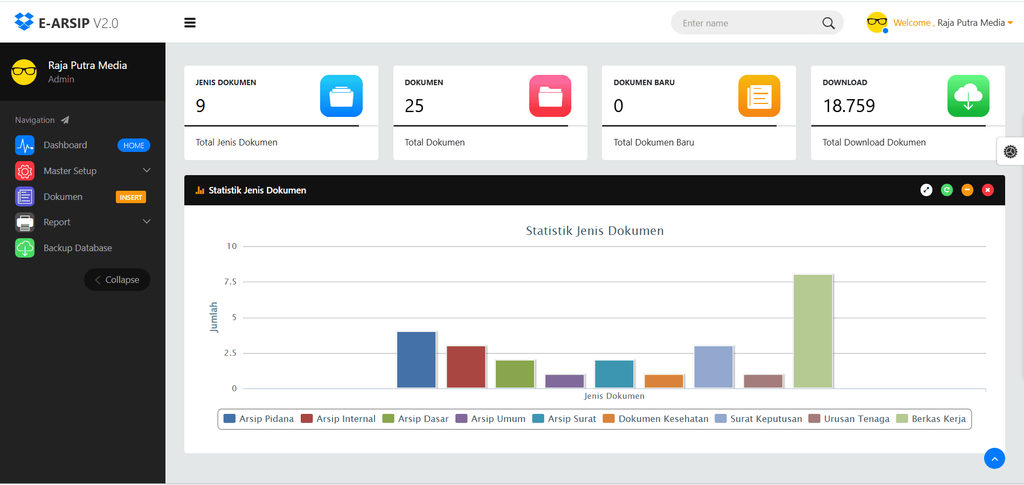This screenshot has width=1024, height=485.
Task: Click the 18.759 download count
Action: [x=848, y=106]
